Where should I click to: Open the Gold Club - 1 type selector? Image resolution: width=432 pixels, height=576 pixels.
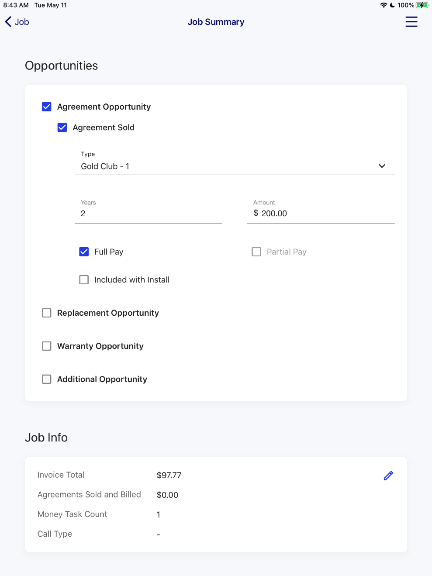pyautogui.click(x=235, y=162)
